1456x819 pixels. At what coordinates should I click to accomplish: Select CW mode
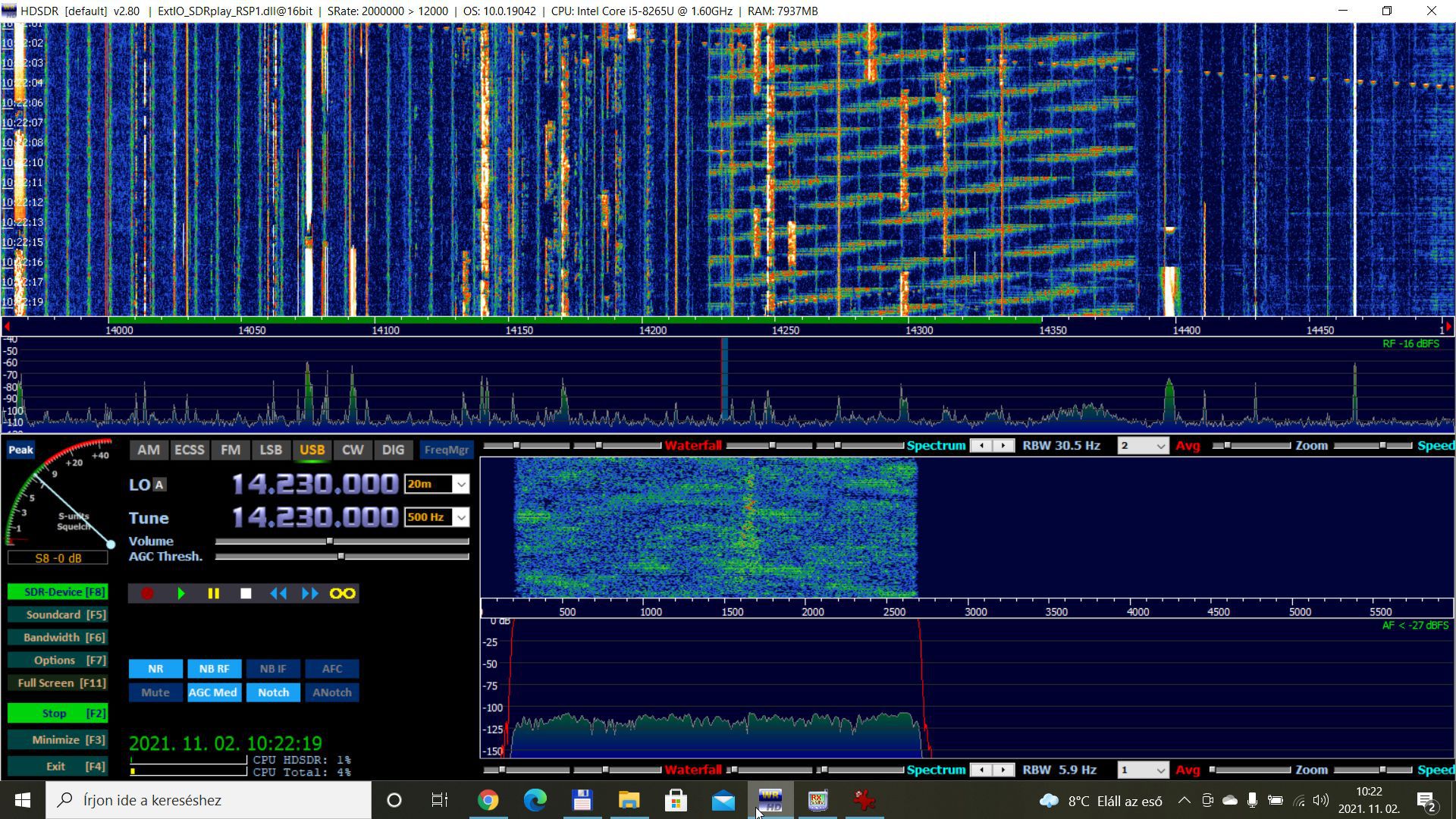pyautogui.click(x=353, y=450)
